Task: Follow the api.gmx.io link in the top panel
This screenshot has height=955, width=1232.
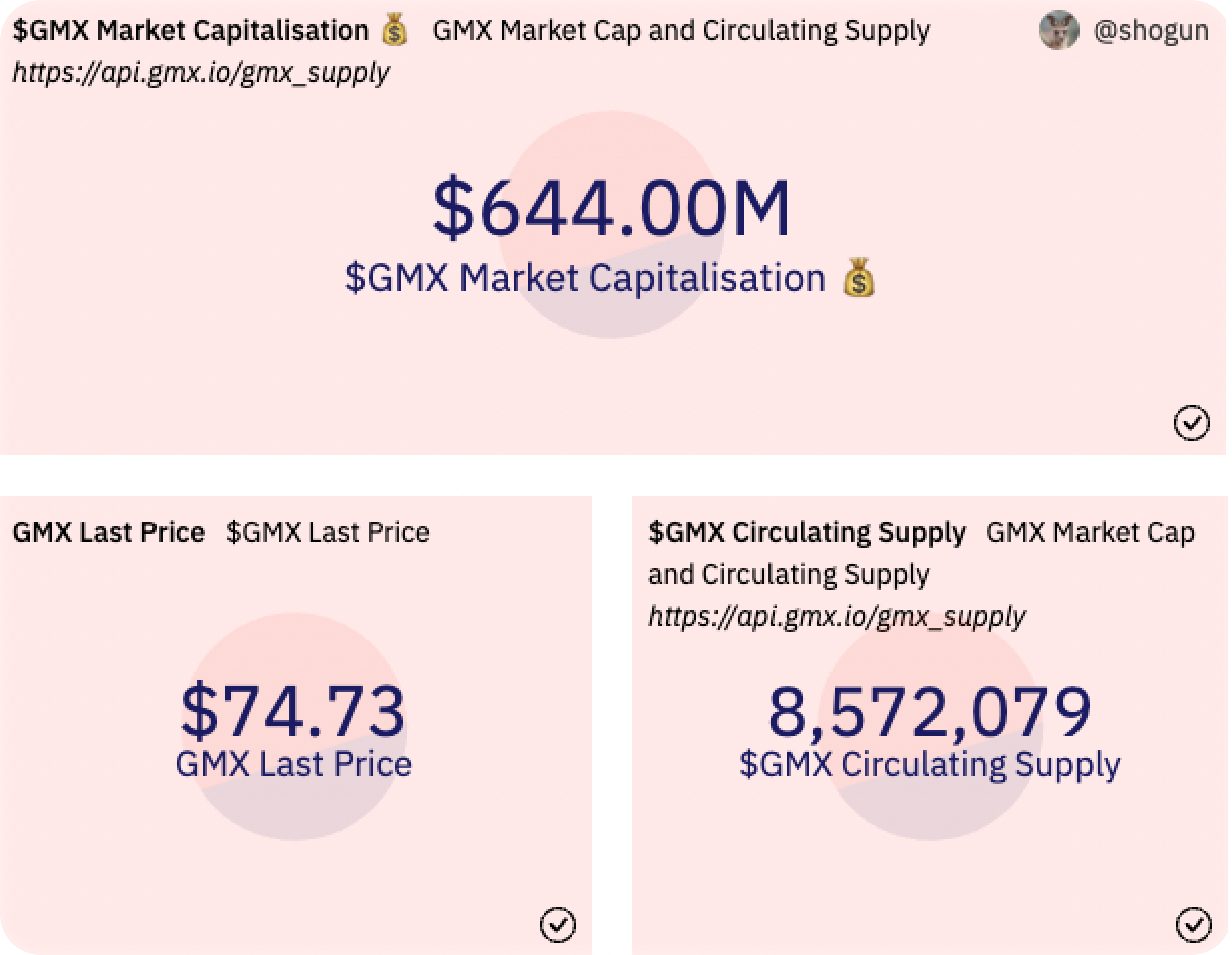Action: 201,73
